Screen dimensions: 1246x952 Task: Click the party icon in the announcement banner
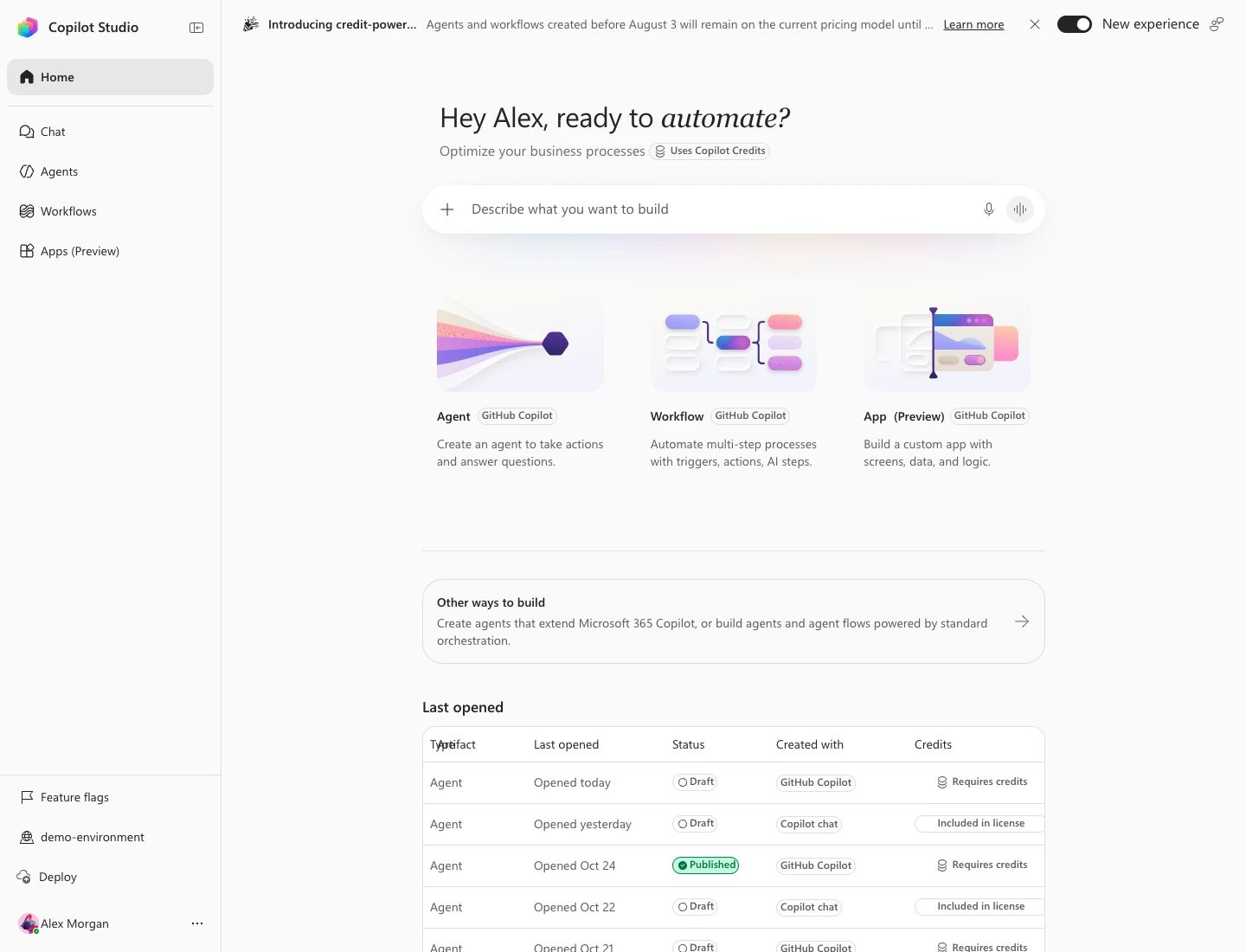click(x=251, y=24)
